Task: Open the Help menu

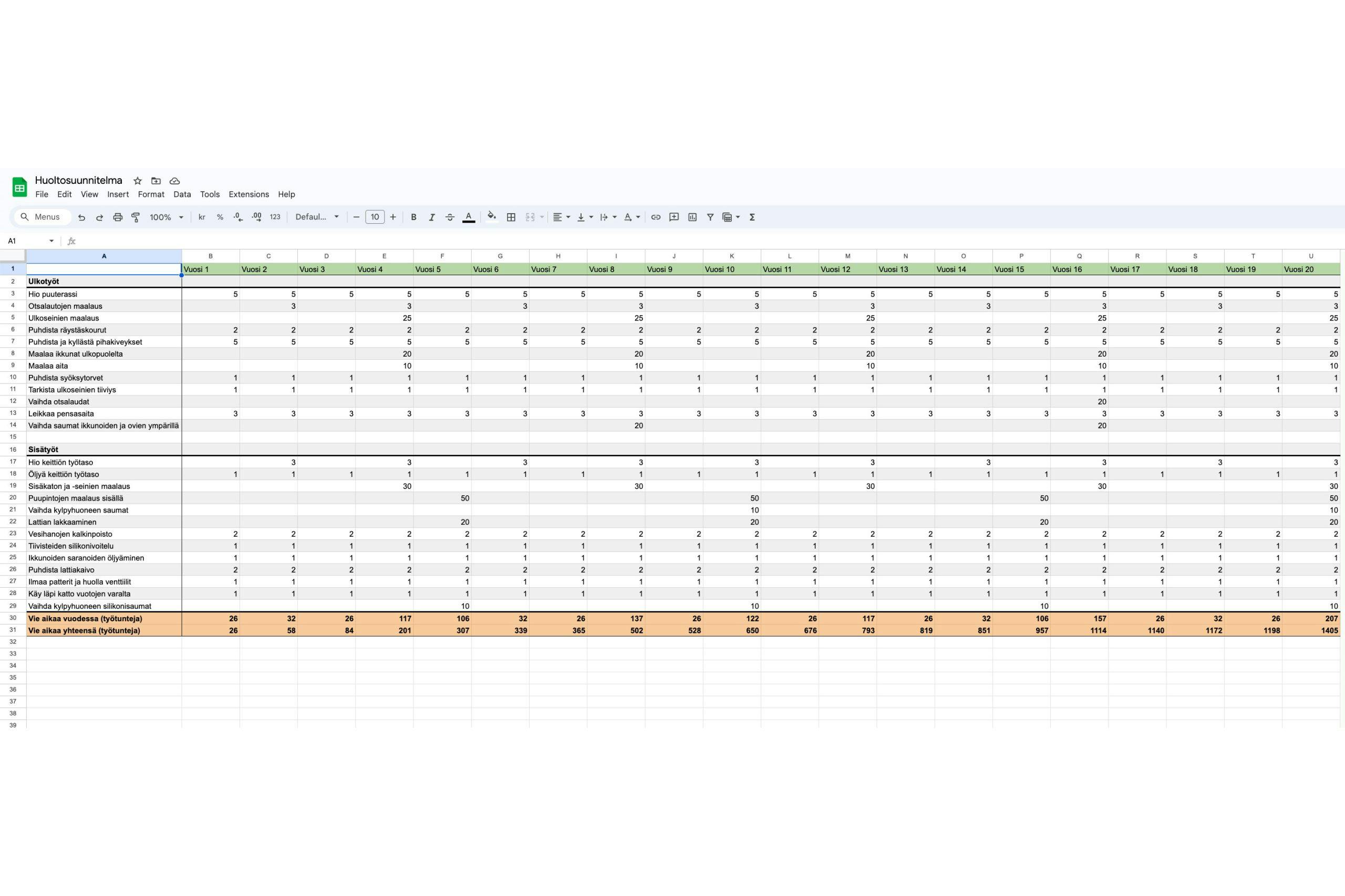Action: [286, 194]
